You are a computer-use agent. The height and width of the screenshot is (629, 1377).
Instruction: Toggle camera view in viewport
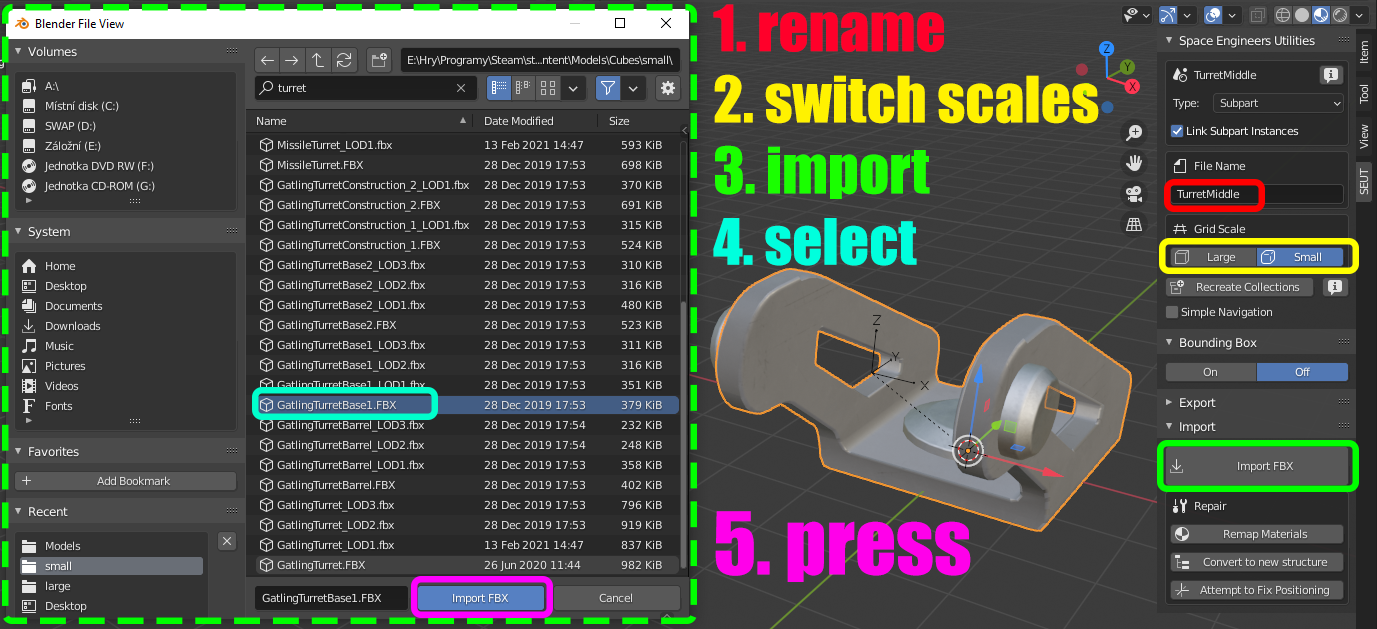pyautogui.click(x=1134, y=193)
